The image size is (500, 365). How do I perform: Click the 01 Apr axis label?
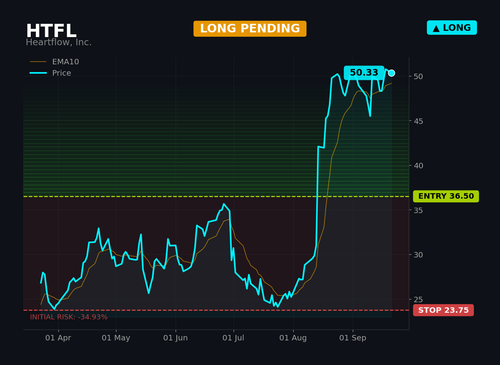tap(58, 338)
